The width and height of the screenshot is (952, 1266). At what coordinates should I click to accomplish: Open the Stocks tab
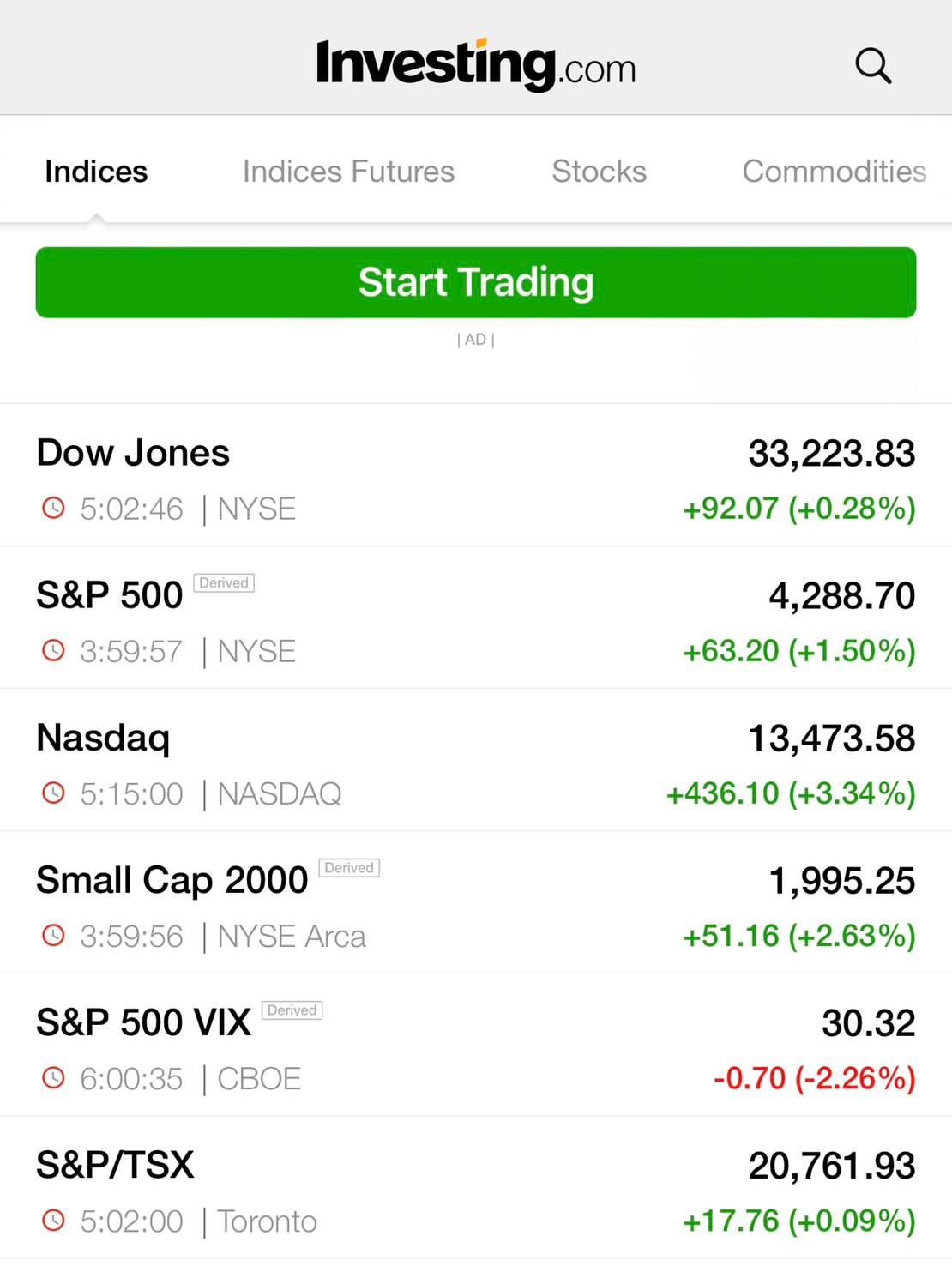pyautogui.click(x=599, y=172)
